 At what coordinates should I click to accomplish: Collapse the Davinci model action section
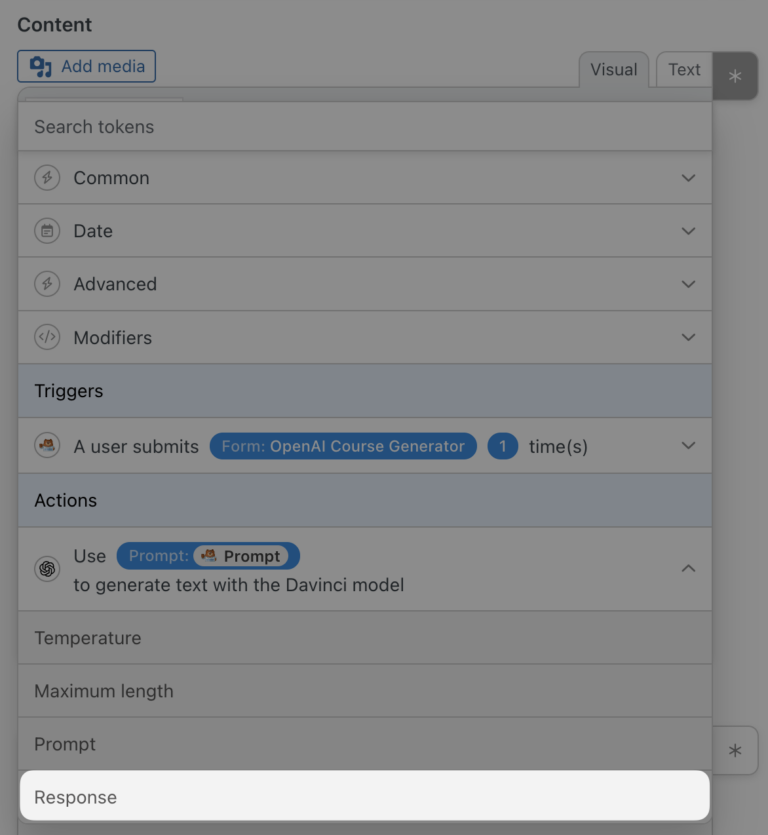pos(688,567)
